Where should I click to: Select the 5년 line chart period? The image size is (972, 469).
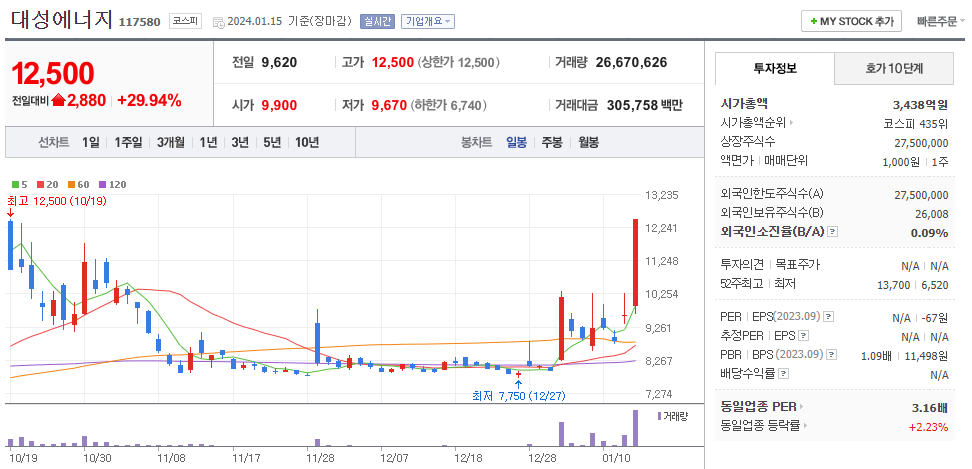pyautogui.click(x=272, y=142)
